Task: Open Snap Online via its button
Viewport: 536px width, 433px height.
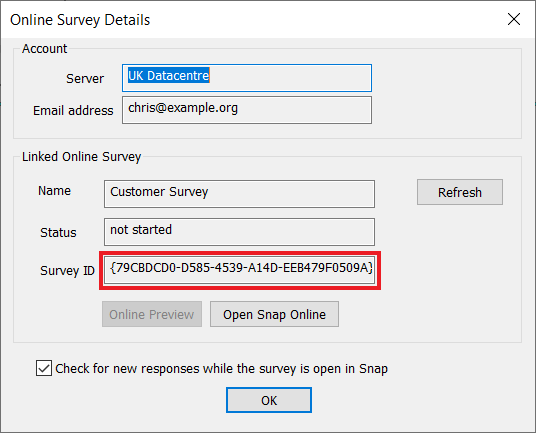Action: 274,314
